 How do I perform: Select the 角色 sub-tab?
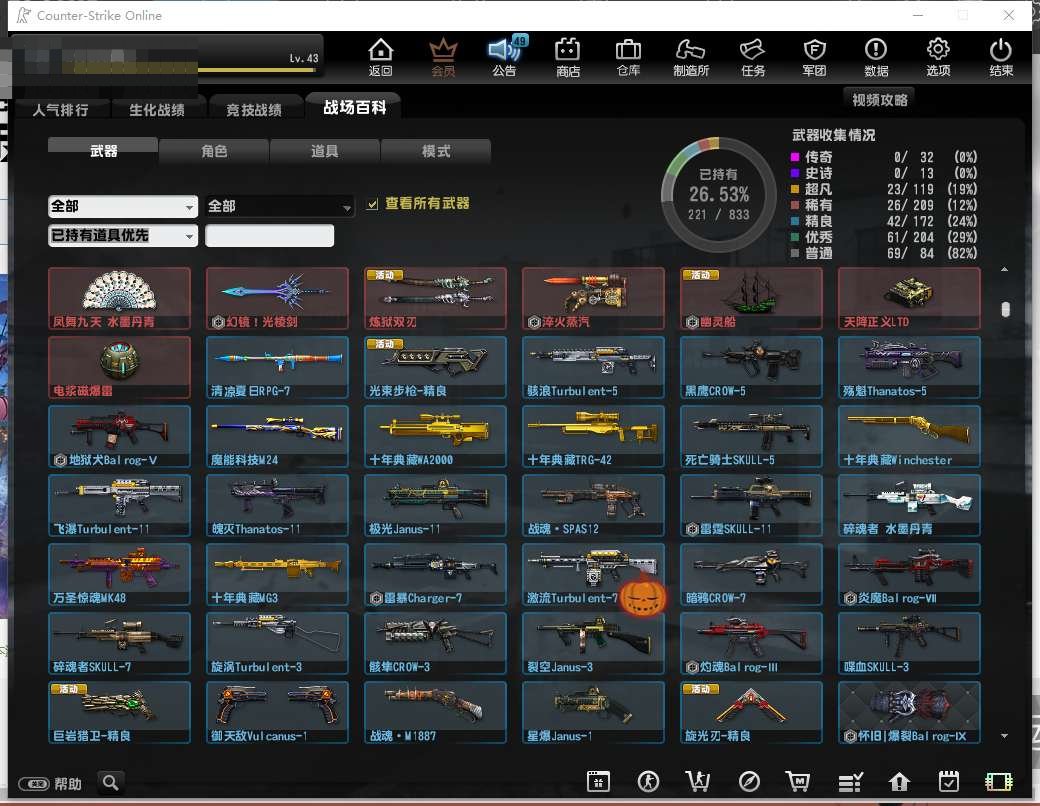tap(214, 151)
